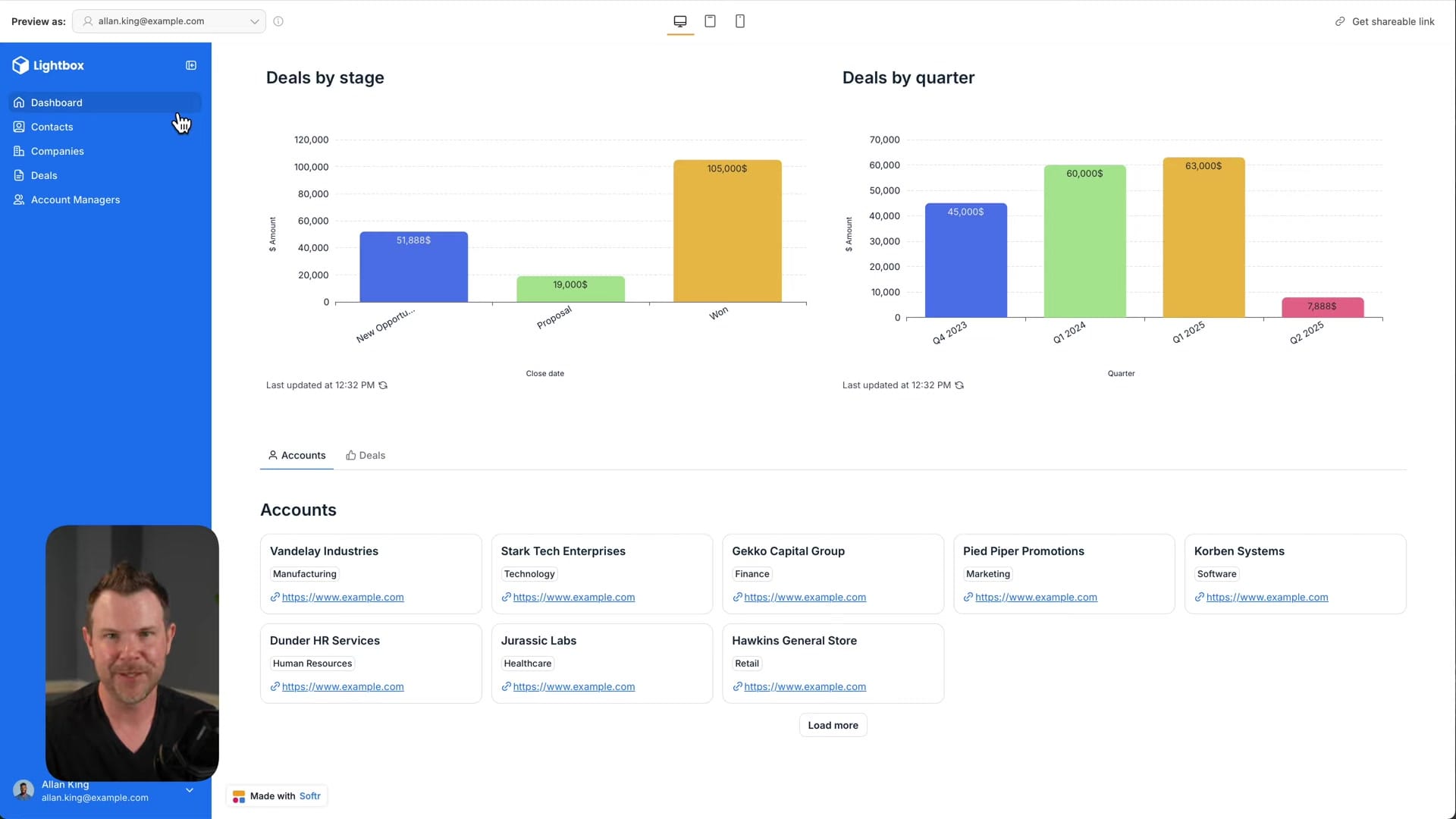Switch to tablet preview device icon
Screen dimensions: 1456x819
[710, 21]
